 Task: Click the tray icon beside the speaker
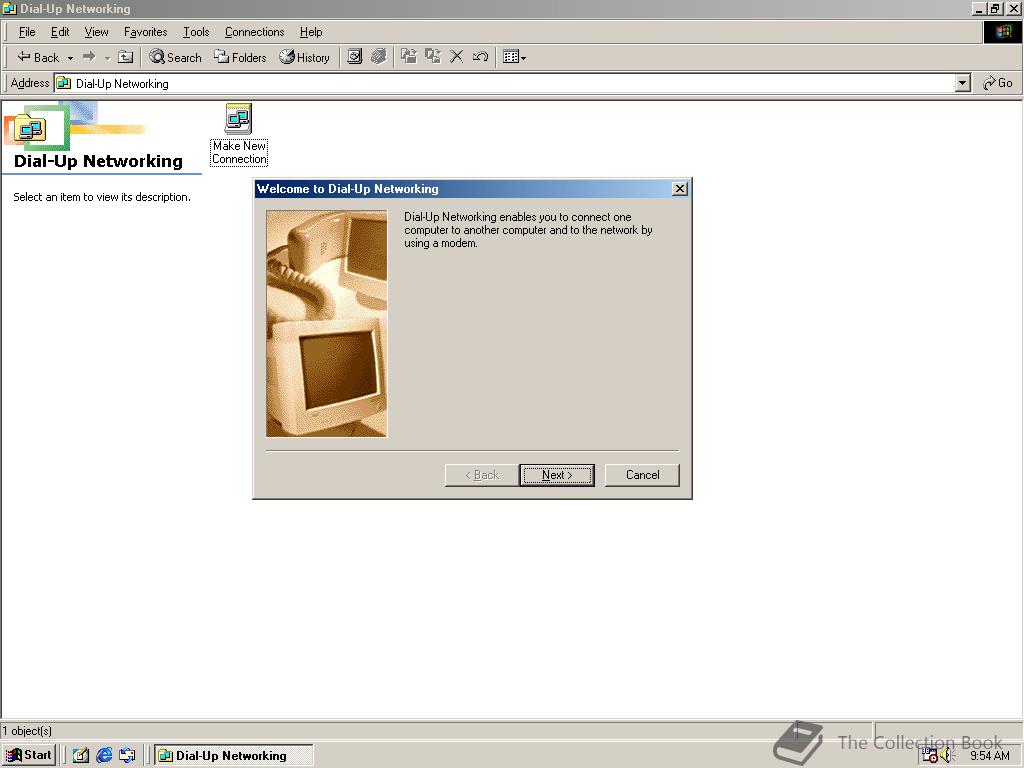click(x=930, y=756)
